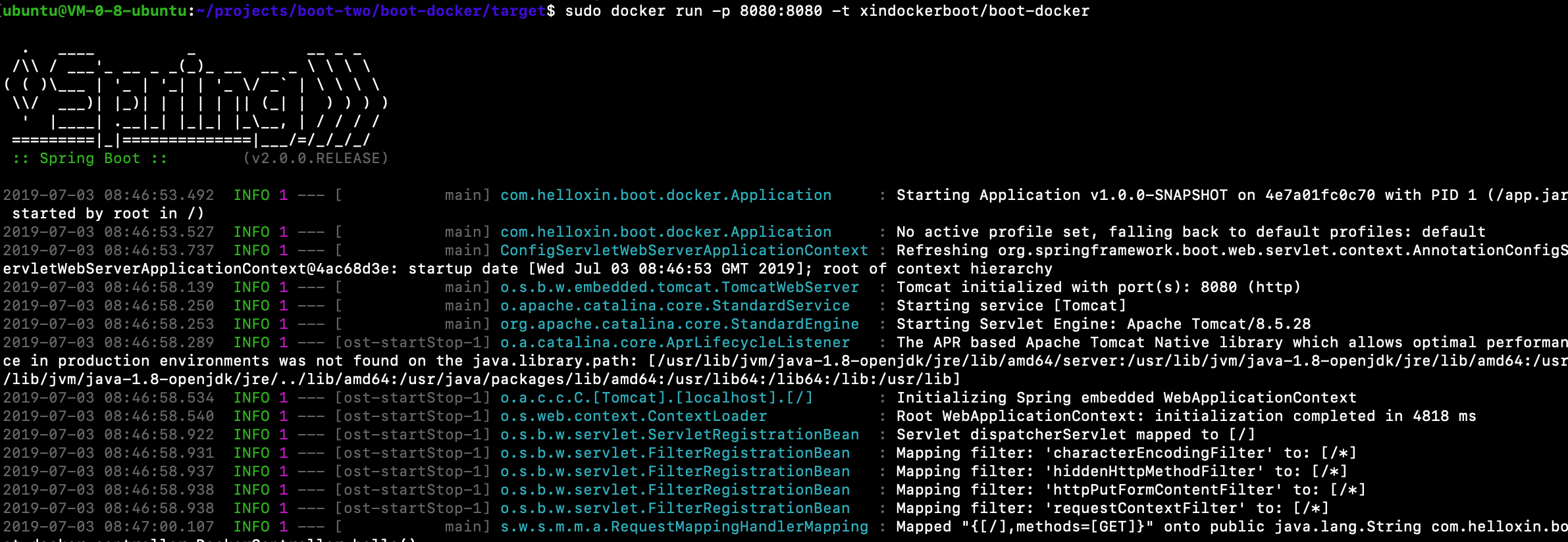
Task: Click the 'xindockerboot/boot-docker' image name
Action: (x=975, y=11)
